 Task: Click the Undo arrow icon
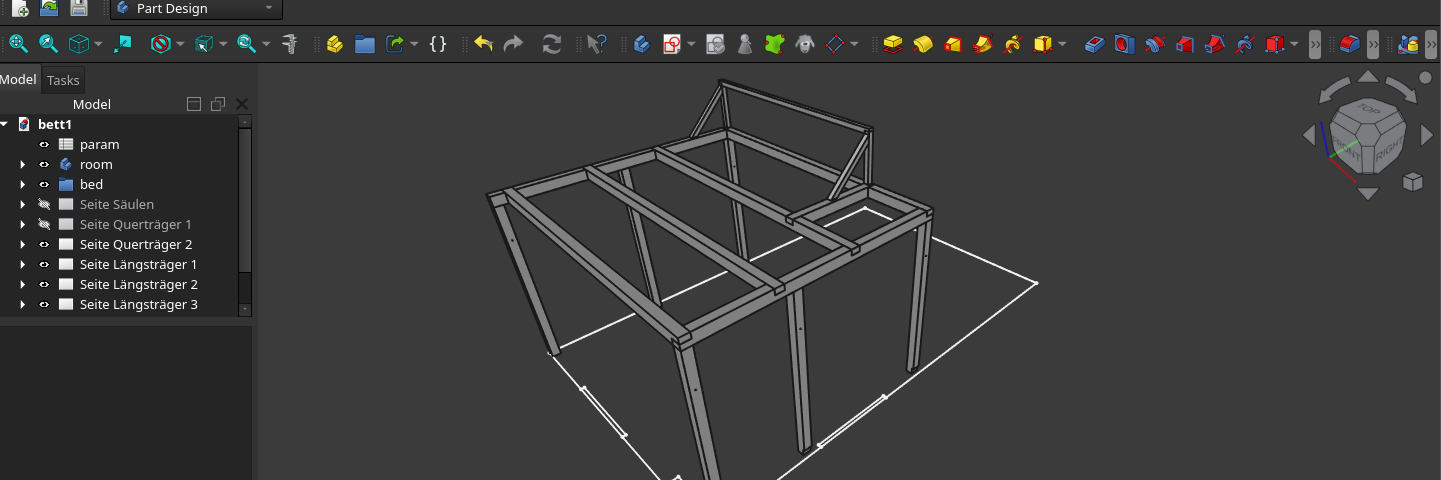click(x=484, y=44)
